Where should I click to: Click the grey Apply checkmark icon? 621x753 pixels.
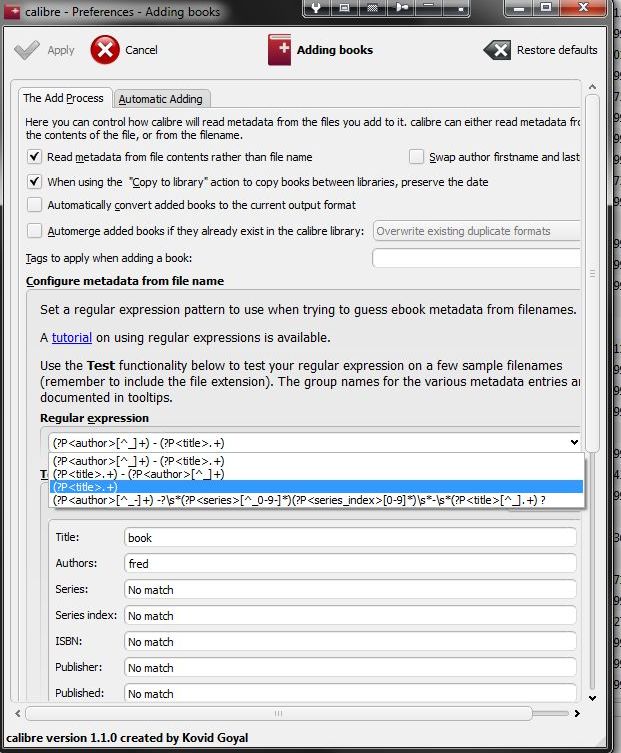26,50
